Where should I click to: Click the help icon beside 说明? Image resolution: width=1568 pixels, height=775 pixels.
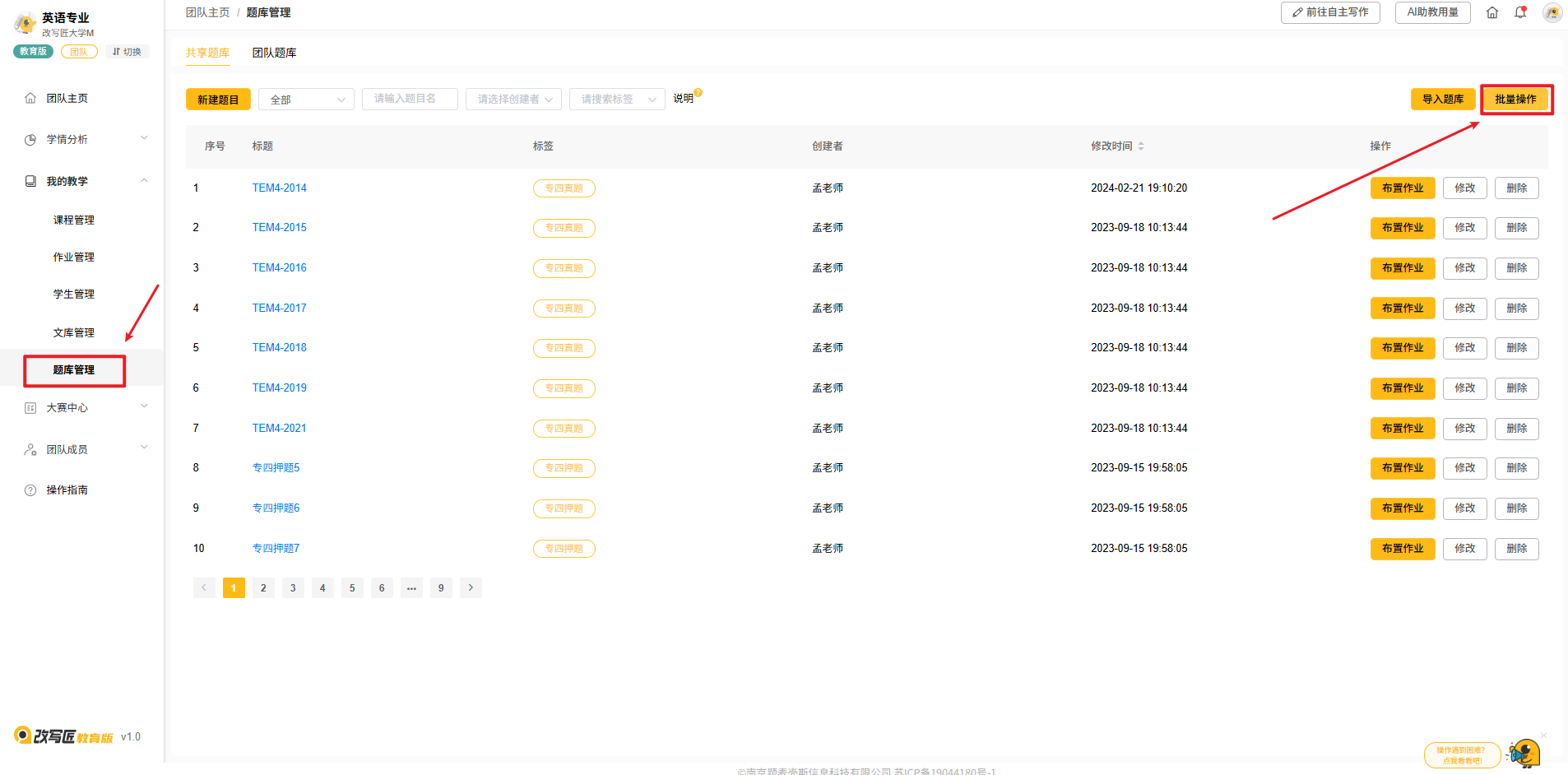pyautogui.click(x=698, y=93)
